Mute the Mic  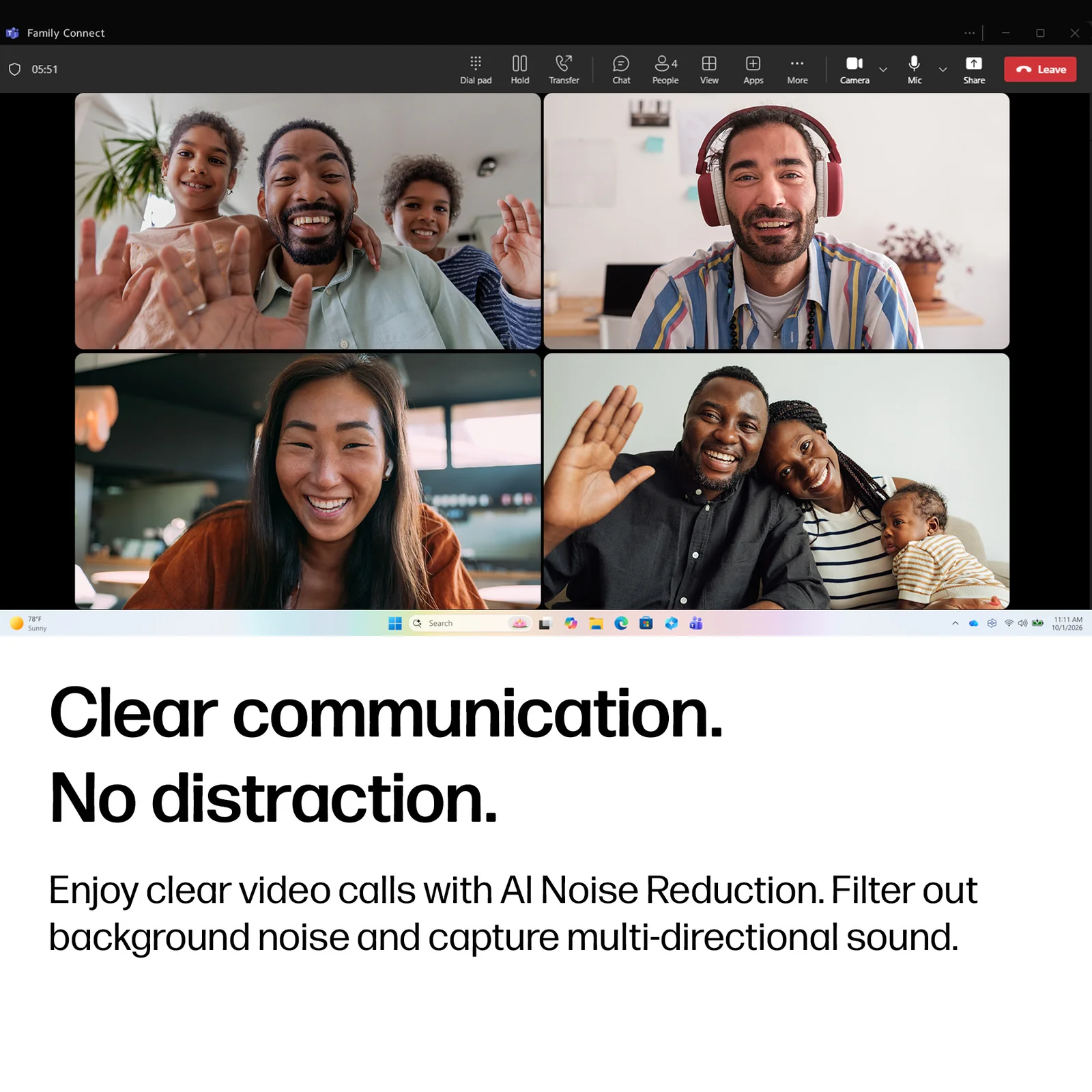tap(915, 70)
